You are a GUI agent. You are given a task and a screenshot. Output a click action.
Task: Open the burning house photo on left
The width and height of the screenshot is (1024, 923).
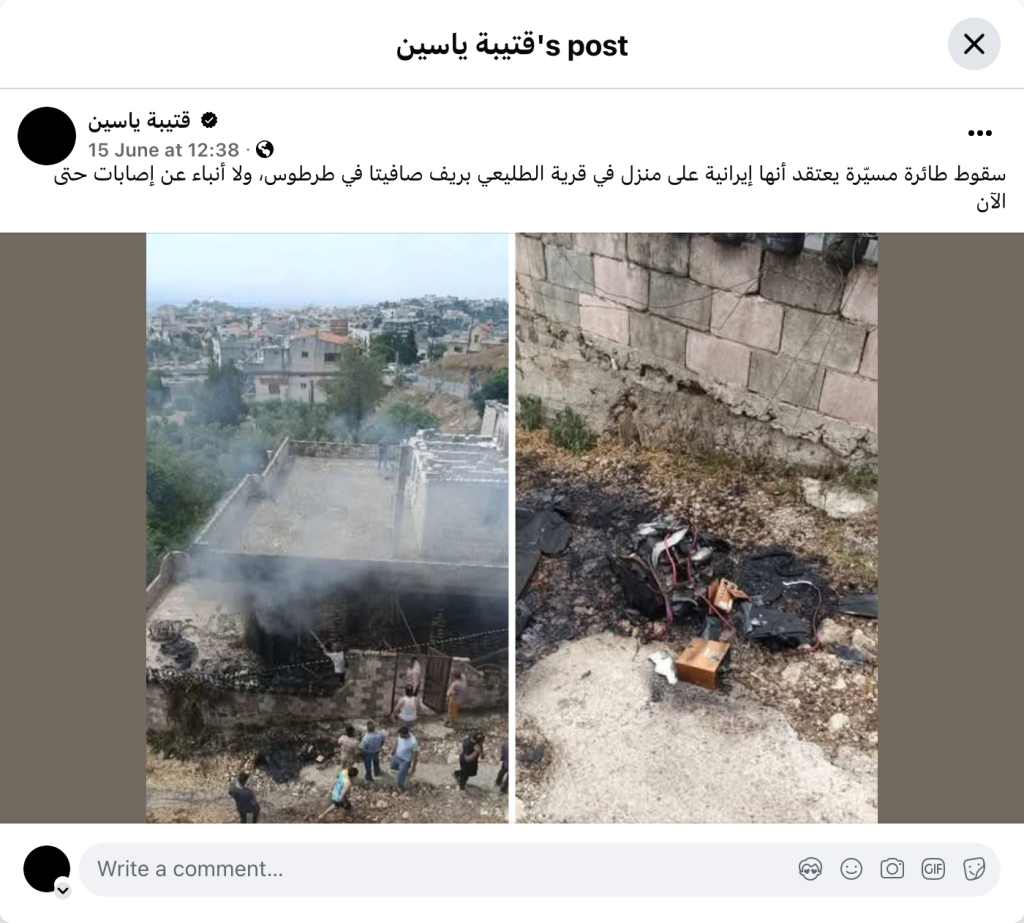point(327,528)
